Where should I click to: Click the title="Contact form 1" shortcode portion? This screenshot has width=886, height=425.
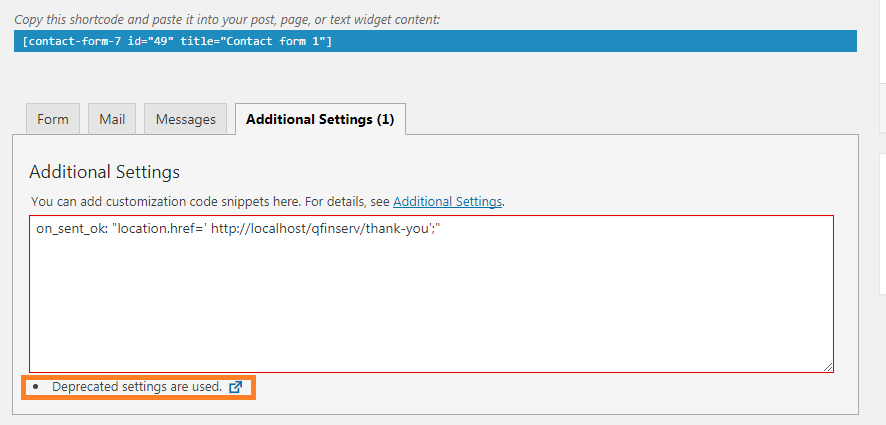pos(256,41)
